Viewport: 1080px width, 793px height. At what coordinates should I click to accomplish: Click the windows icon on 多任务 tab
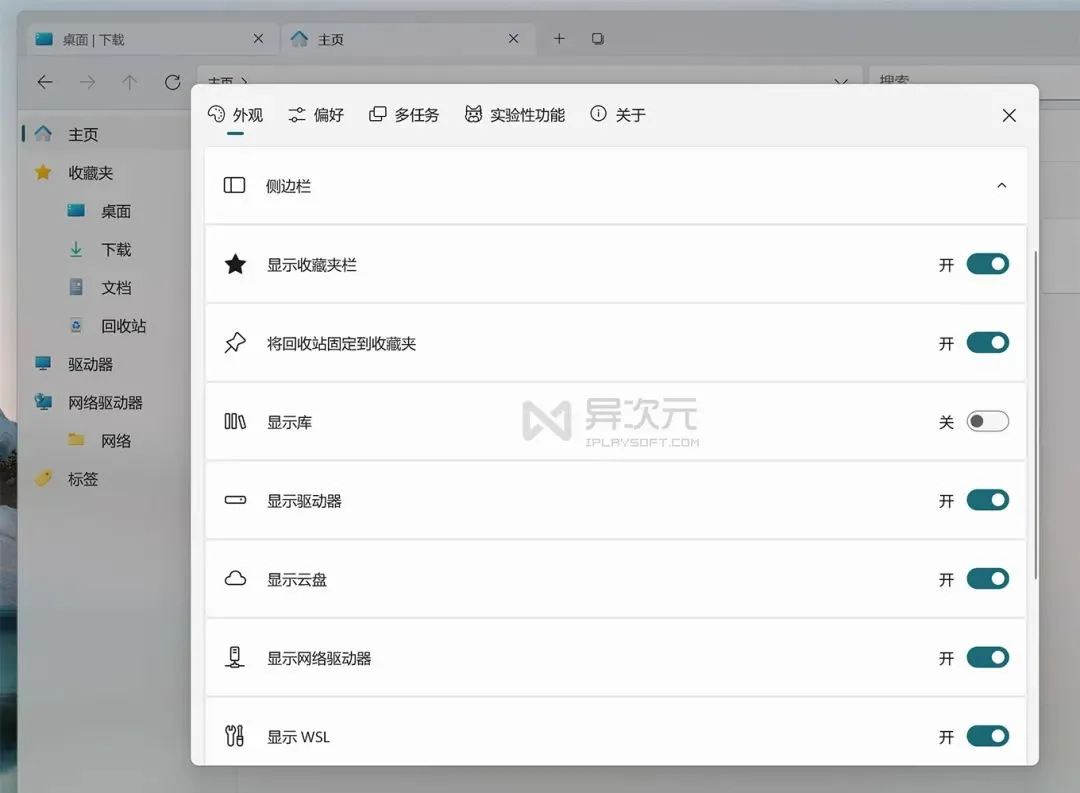[377, 114]
